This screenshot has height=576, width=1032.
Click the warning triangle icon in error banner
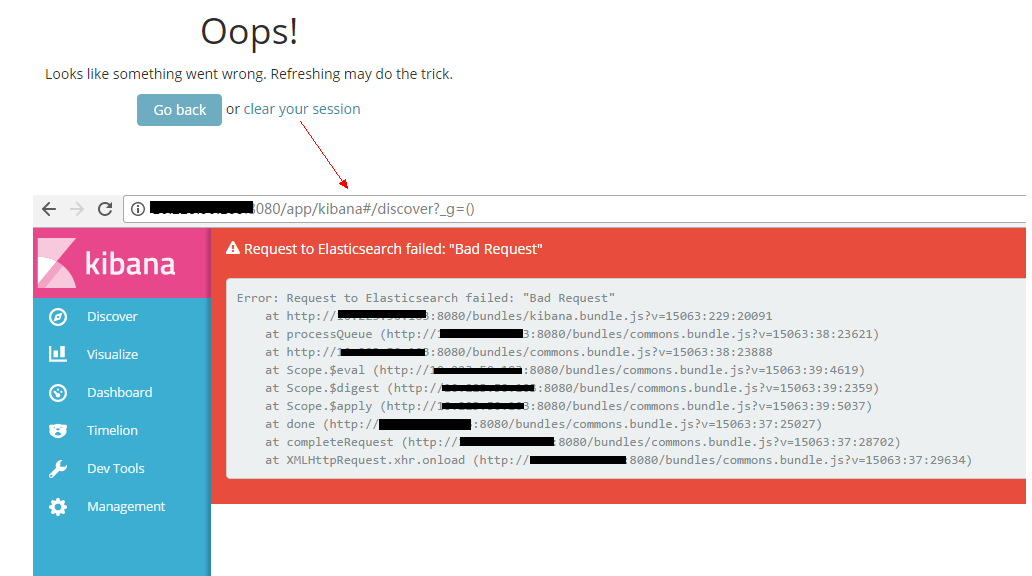tap(233, 248)
